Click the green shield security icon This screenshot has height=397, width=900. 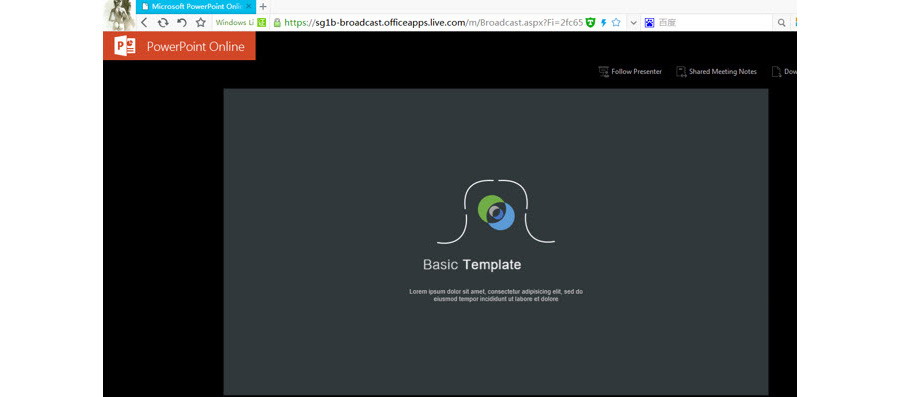coord(591,22)
